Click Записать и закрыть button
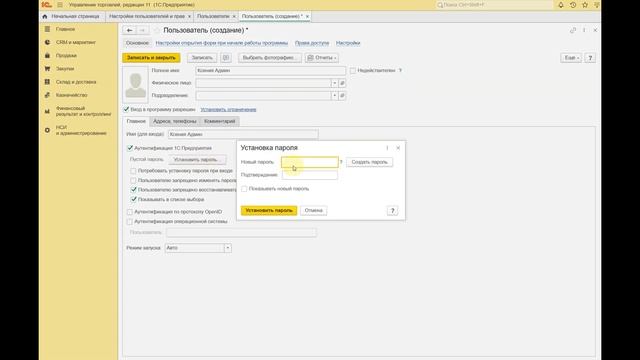640x360 pixels. coord(151,58)
